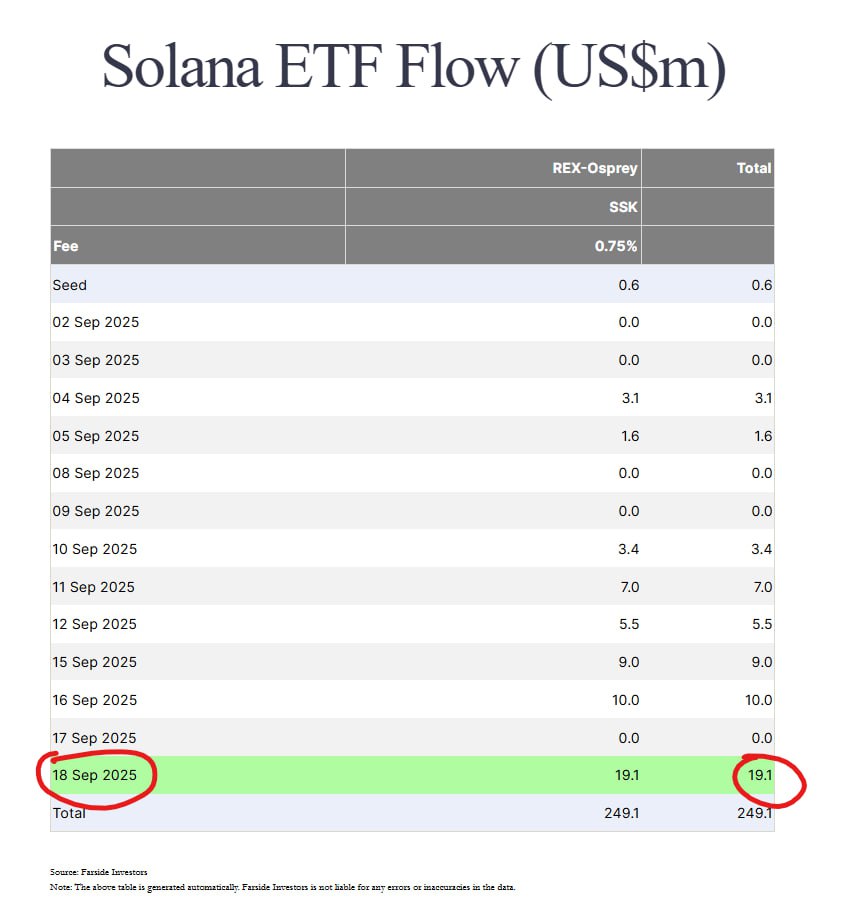Select the REX-Osprey column header

pos(595,168)
